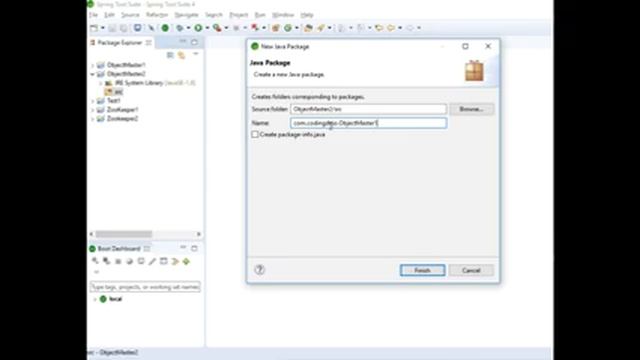Click the Save All toolbar icon
The width and height of the screenshot is (640, 360).
click(x=123, y=28)
